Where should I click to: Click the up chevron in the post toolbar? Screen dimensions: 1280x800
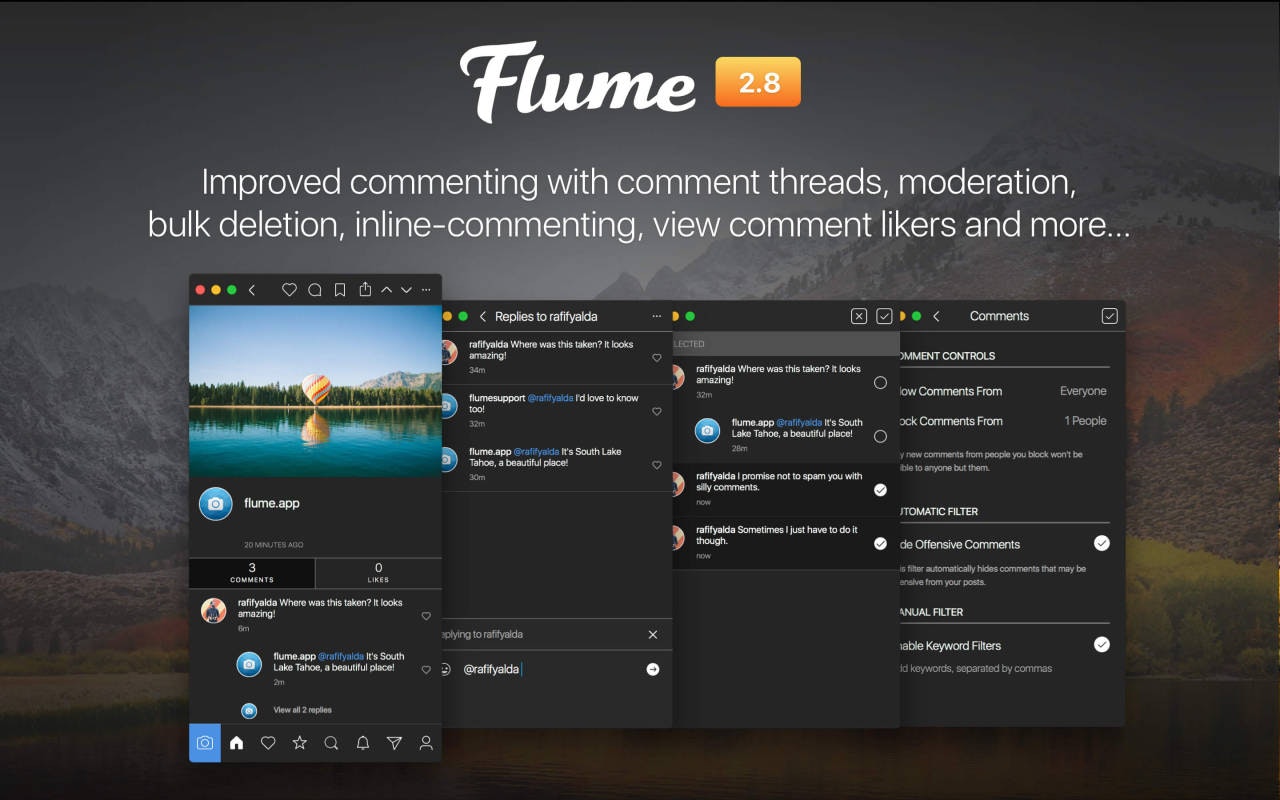coord(386,289)
